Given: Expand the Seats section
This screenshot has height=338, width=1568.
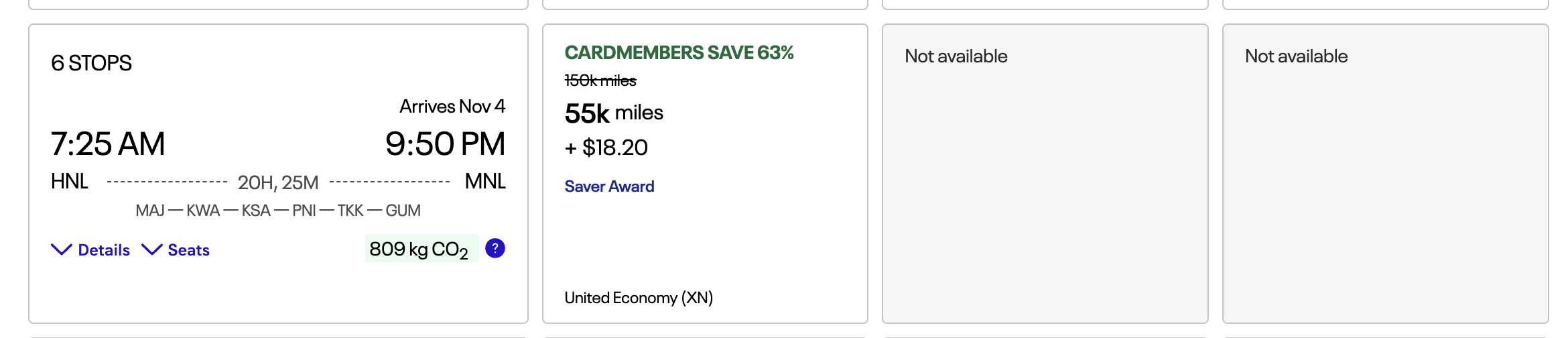Looking at the screenshot, I should pos(188,250).
